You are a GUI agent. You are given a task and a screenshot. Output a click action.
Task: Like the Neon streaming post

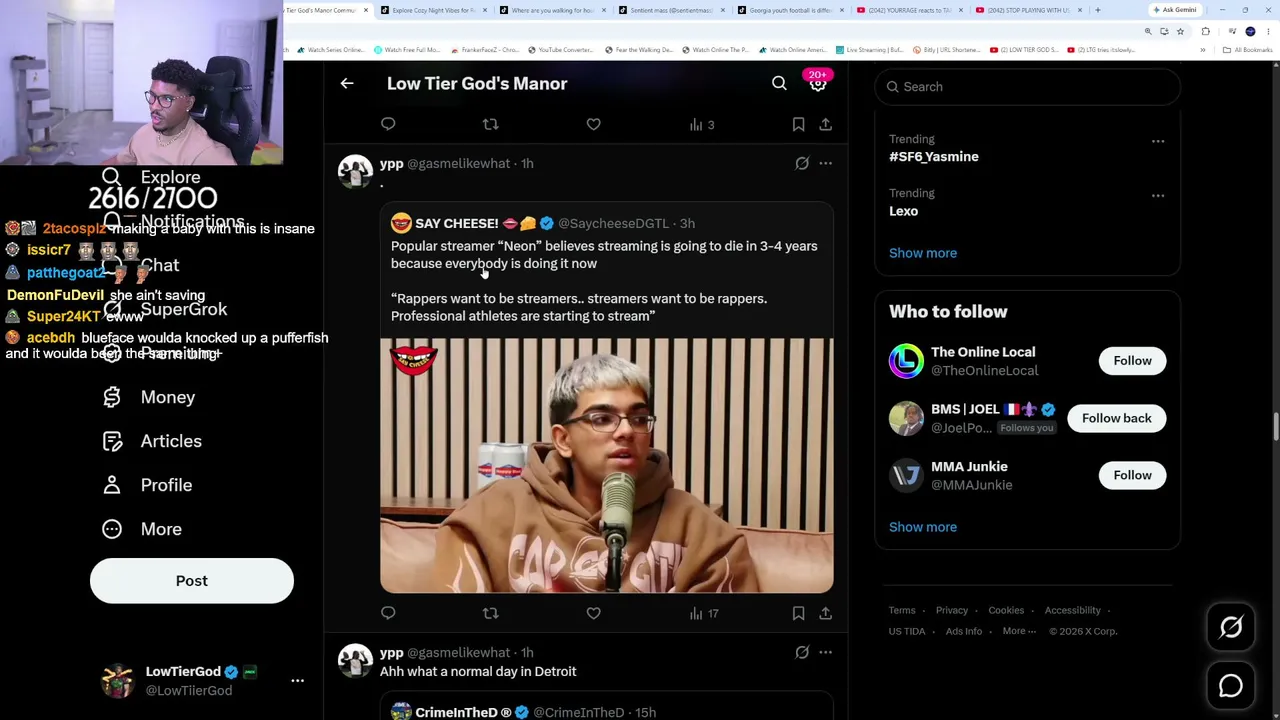[x=594, y=613]
